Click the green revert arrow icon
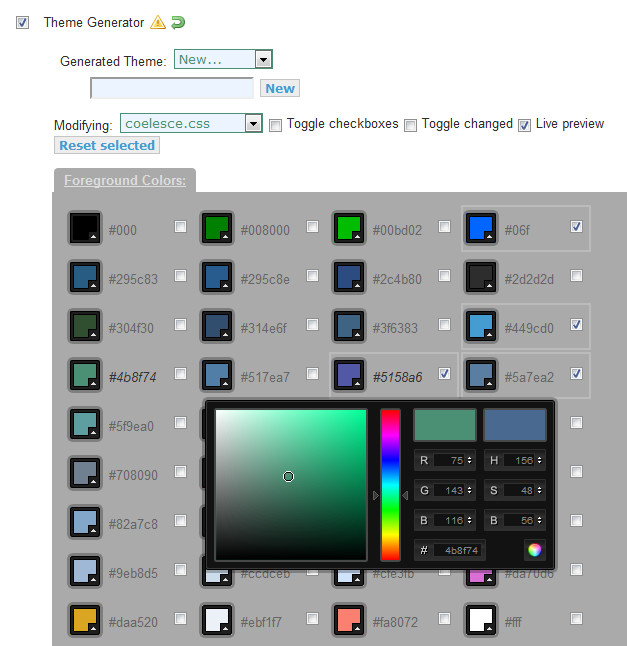The width and height of the screenshot is (627, 646). tap(178, 22)
